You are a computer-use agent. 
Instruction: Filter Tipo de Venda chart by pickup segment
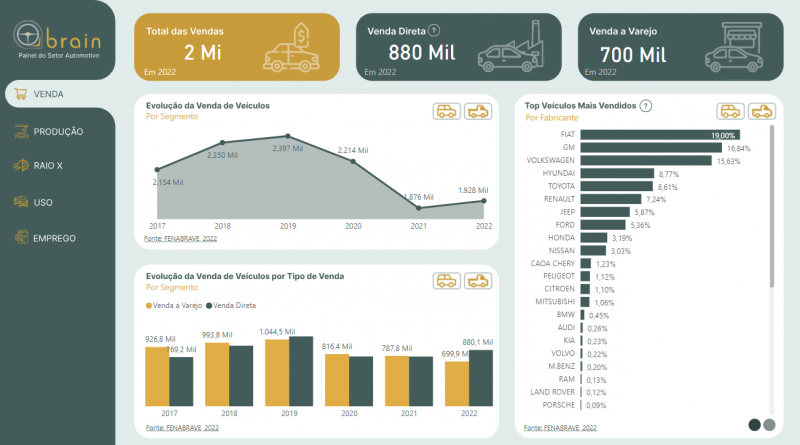[x=478, y=281]
